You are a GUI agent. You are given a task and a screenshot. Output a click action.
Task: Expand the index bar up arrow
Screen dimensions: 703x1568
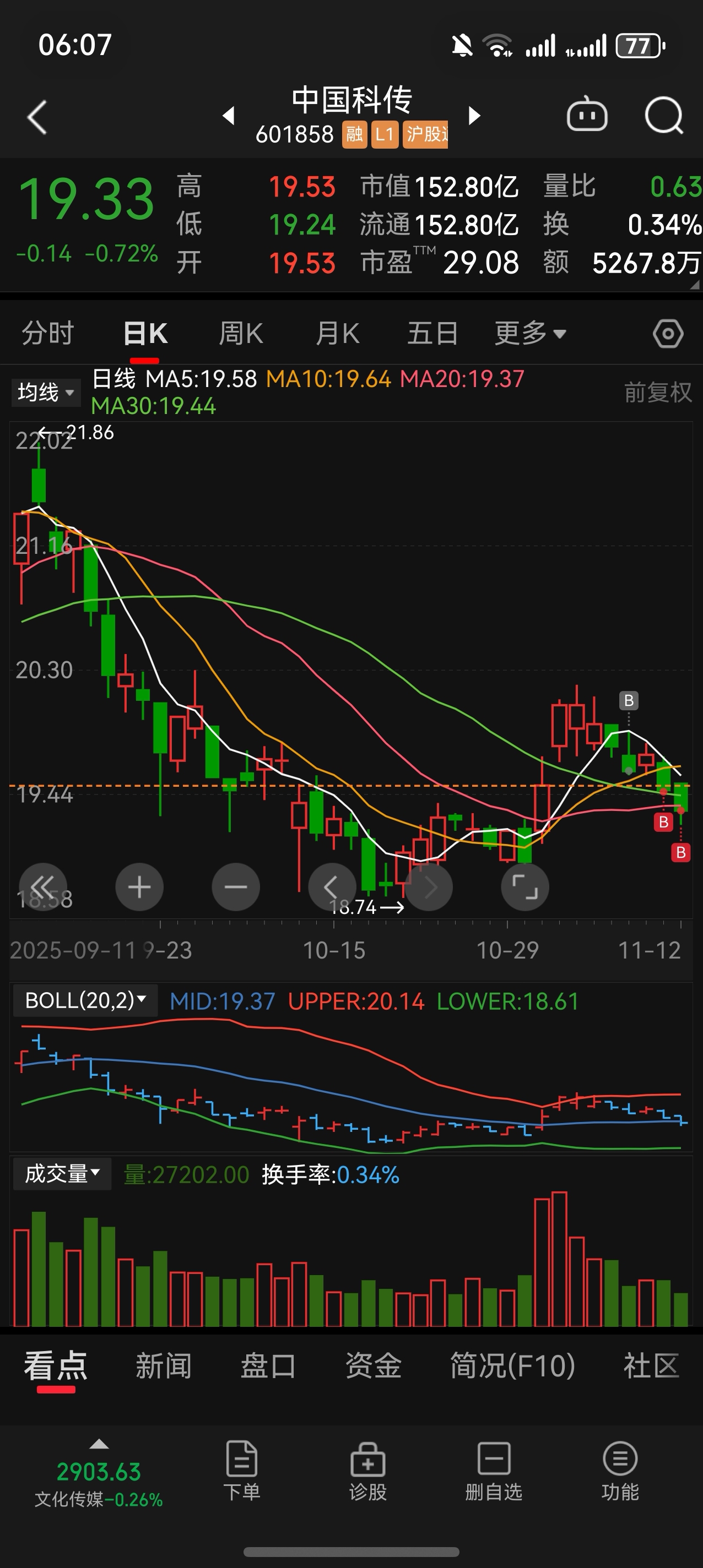(x=99, y=1444)
